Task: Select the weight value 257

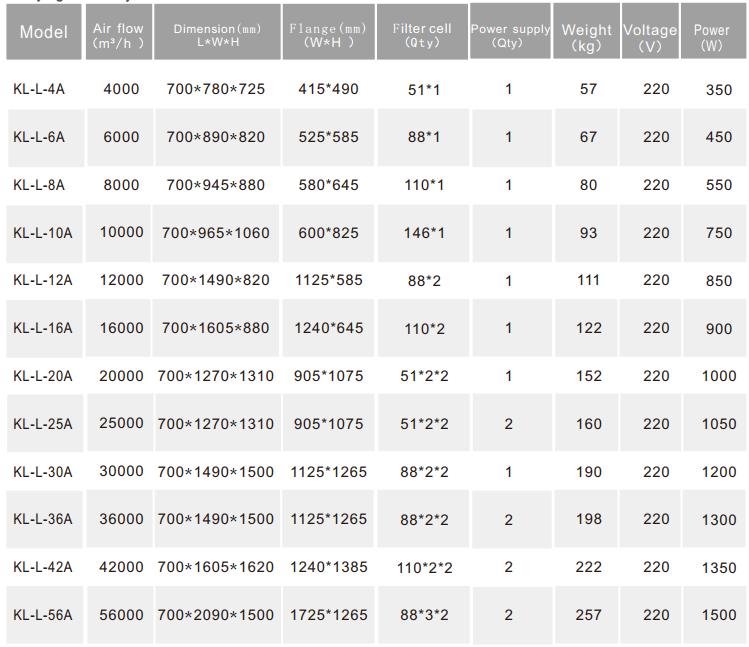Action: (x=589, y=616)
